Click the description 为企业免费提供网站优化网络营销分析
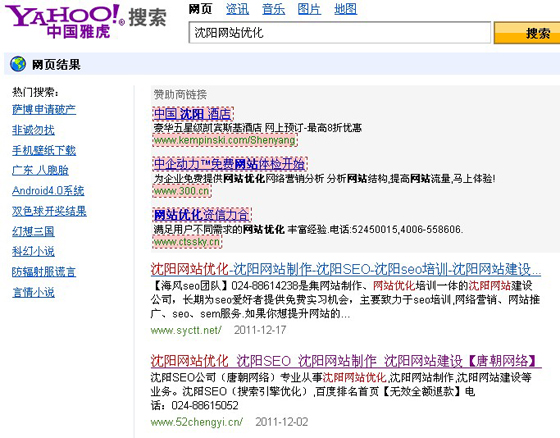 pyautogui.click(x=324, y=178)
